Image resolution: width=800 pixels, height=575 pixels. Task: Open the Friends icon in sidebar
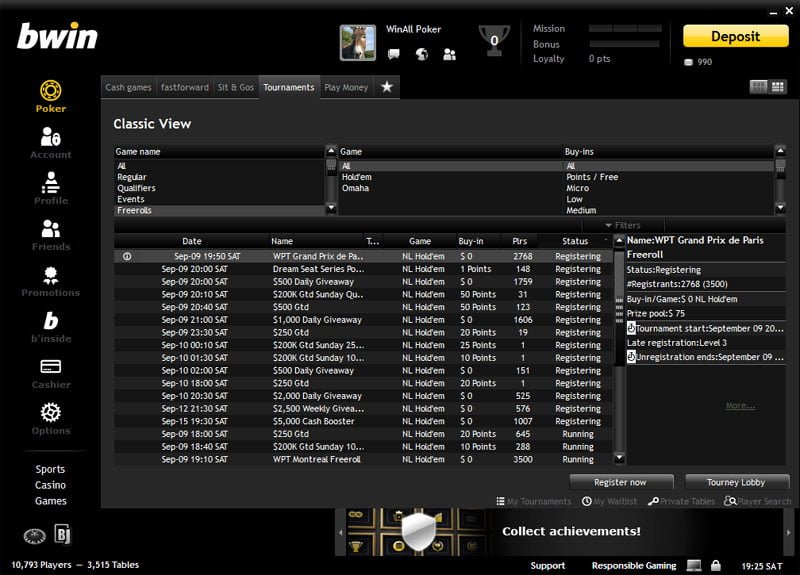(x=51, y=229)
